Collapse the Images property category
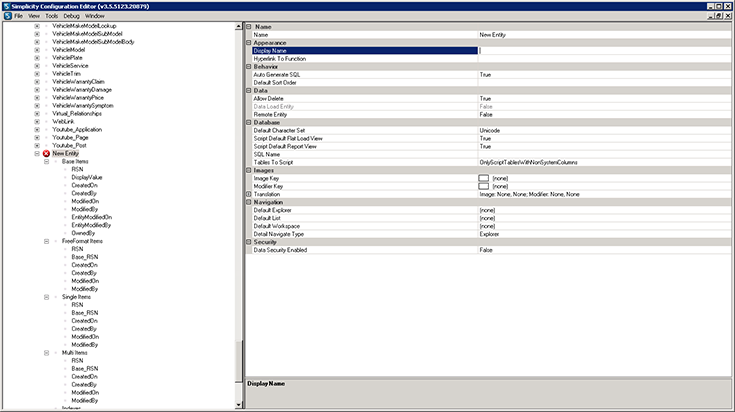The image size is (735, 412). [x=249, y=170]
